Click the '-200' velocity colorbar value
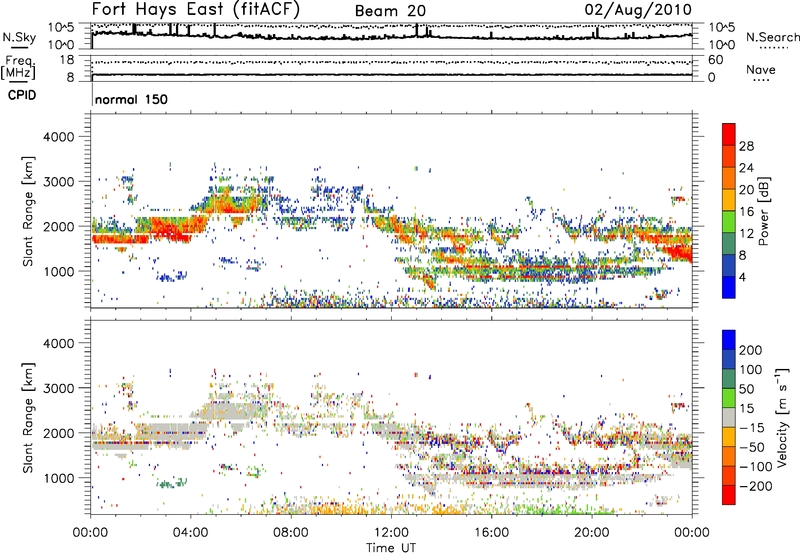The image size is (800, 554). pos(755,486)
